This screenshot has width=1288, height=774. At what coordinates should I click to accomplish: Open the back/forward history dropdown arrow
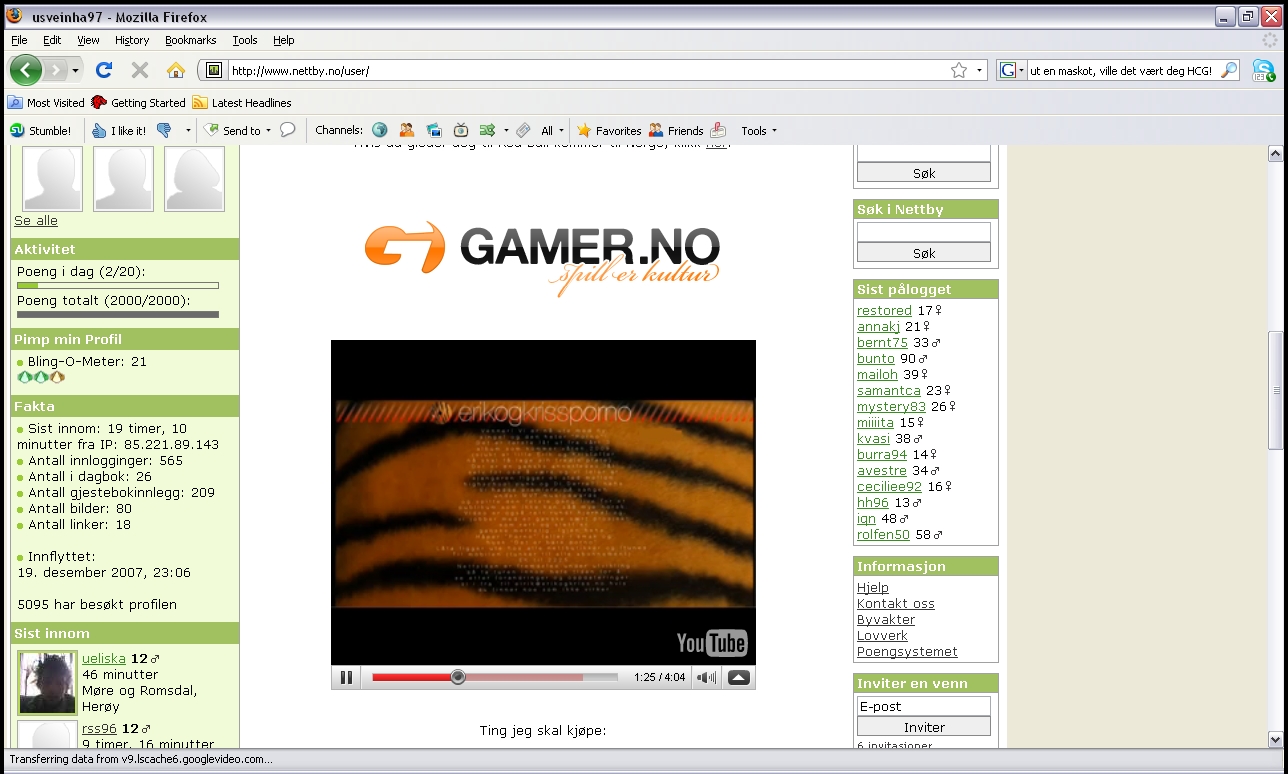click(75, 70)
